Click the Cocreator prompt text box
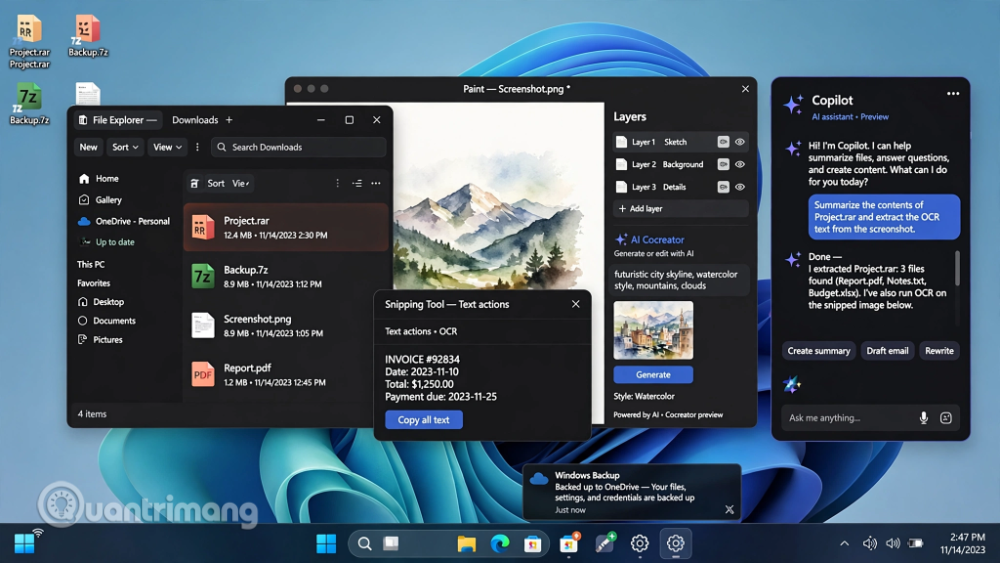This screenshot has width=1000, height=563. (680, 280)
